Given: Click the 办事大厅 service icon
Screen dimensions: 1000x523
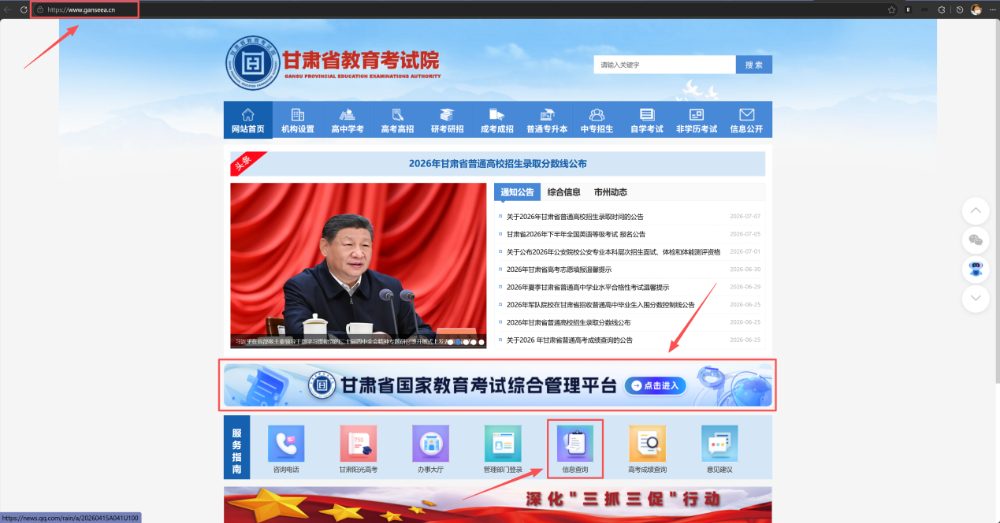Looking at the screenshot, I should tap(430, 444).
